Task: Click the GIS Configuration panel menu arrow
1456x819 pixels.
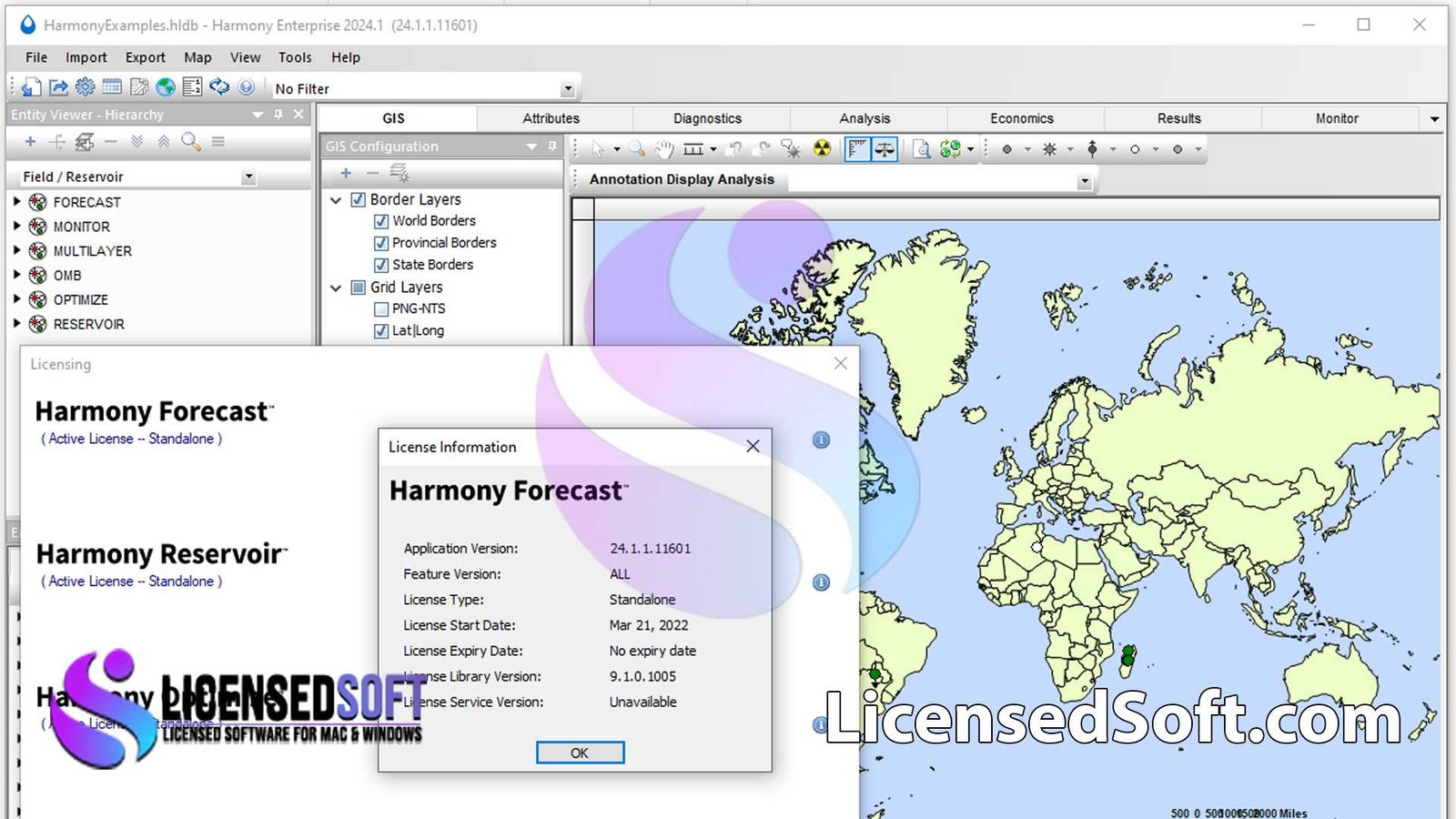Action: point(531,147)
